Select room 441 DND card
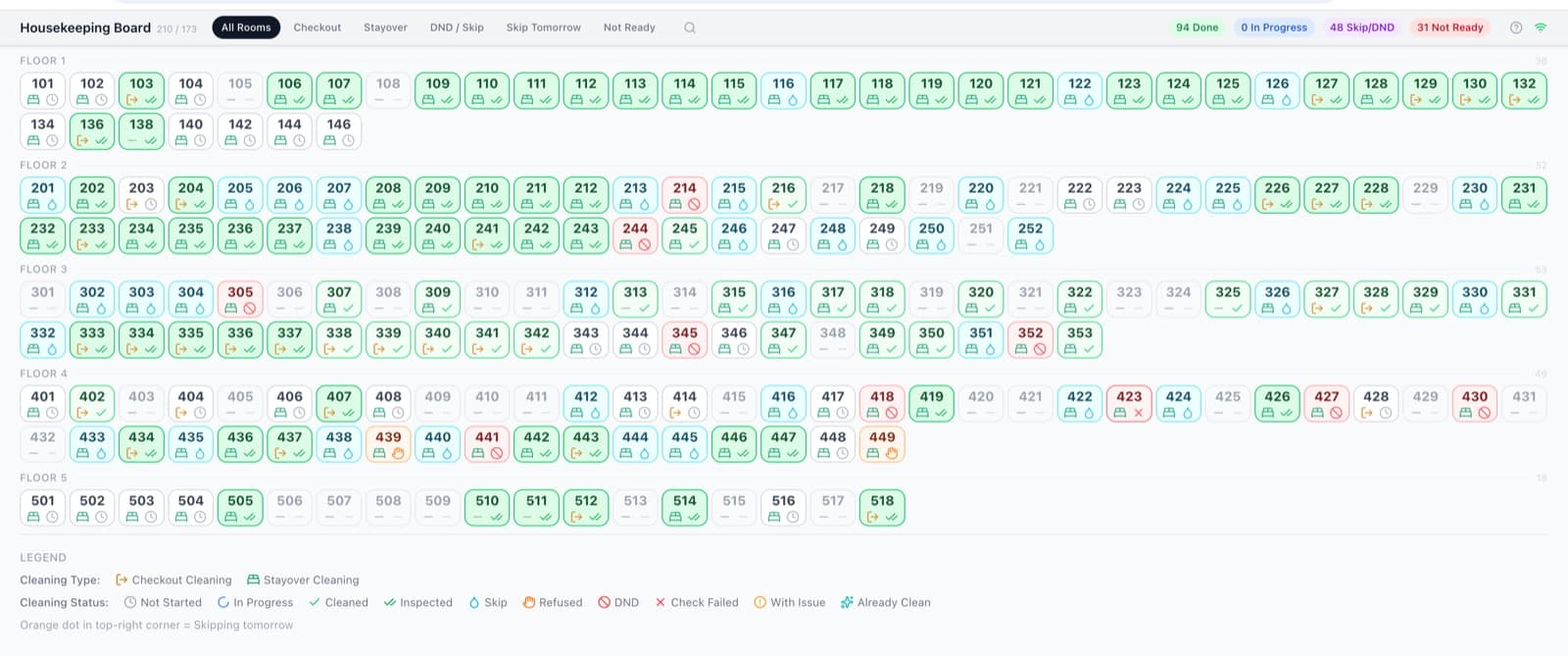1568x656 pixels. 487,445
